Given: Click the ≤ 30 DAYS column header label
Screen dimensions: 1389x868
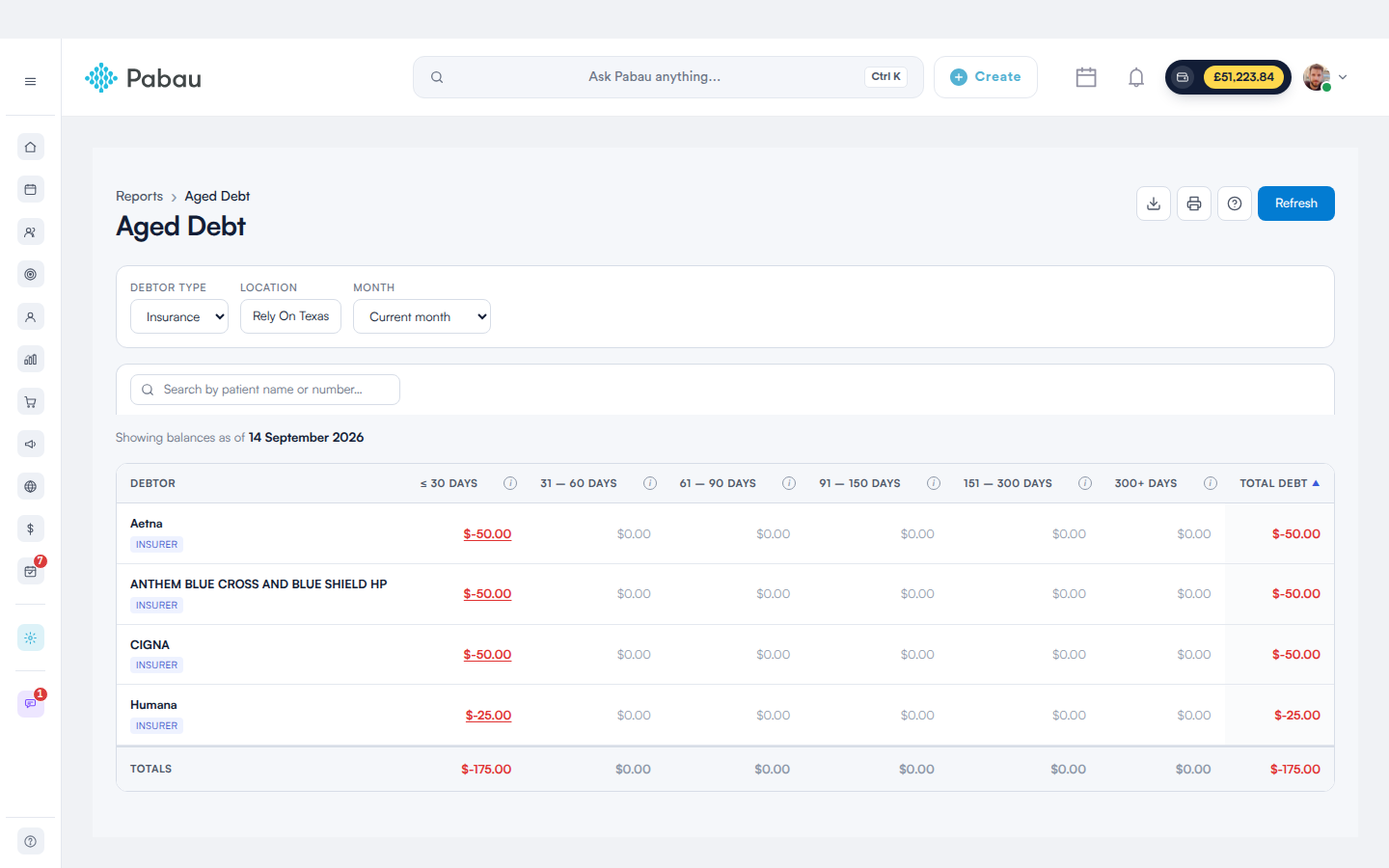Looking at the screenshot, I should [x=449, y=483].
